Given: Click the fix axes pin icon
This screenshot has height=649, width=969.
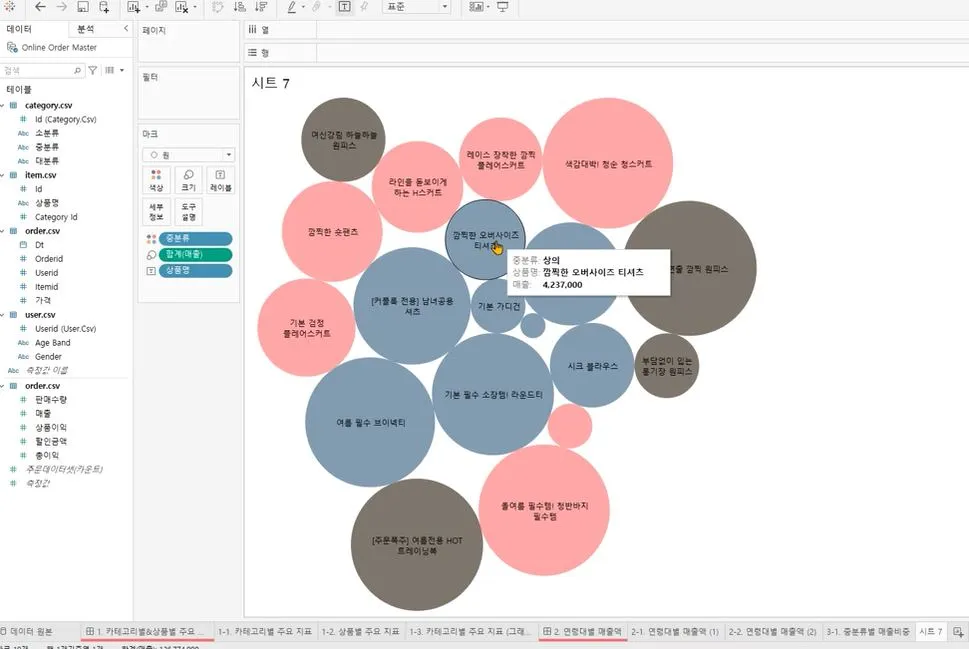Looking at the screenshot, I should pos(365,7).
